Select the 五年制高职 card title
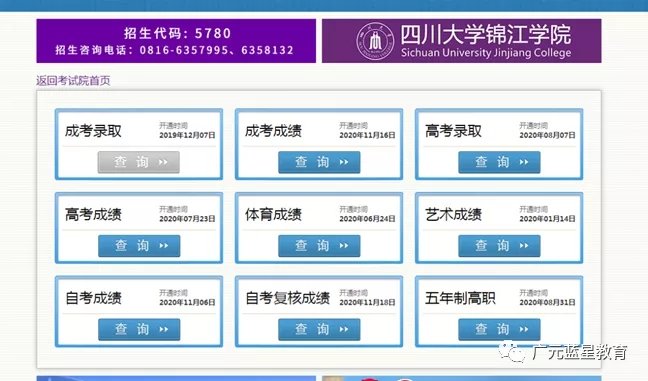Image resolution: width=648 pixels, height=381 pixels. tap(460, 298)
